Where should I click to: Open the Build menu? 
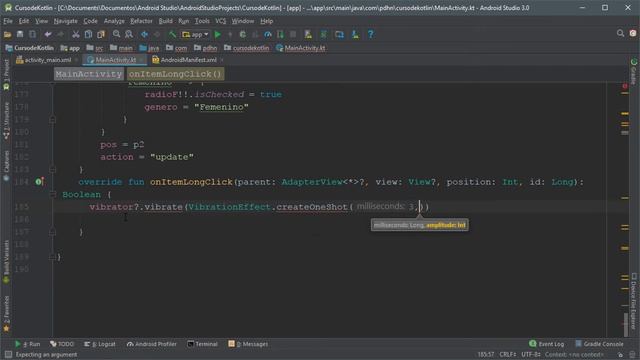[165, 21]
